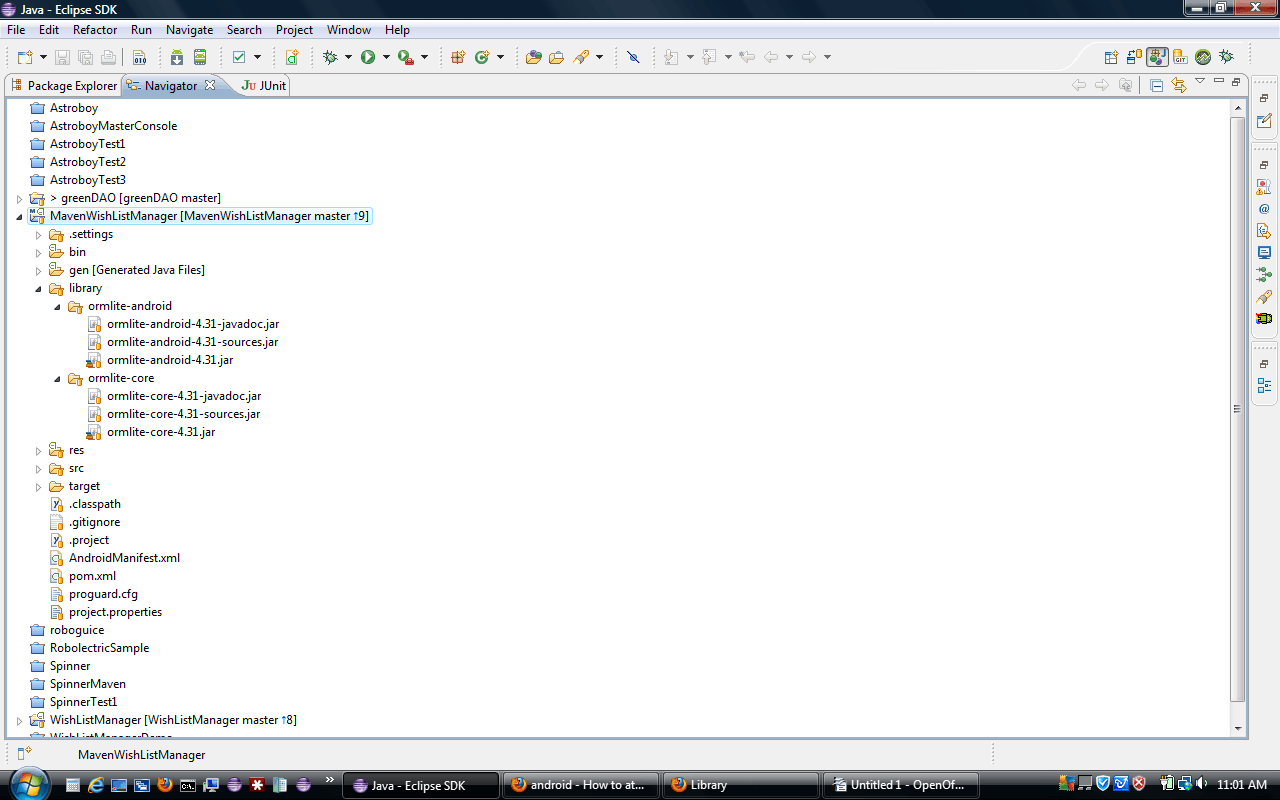Click the Open Task folder icon

coord(557,57)
